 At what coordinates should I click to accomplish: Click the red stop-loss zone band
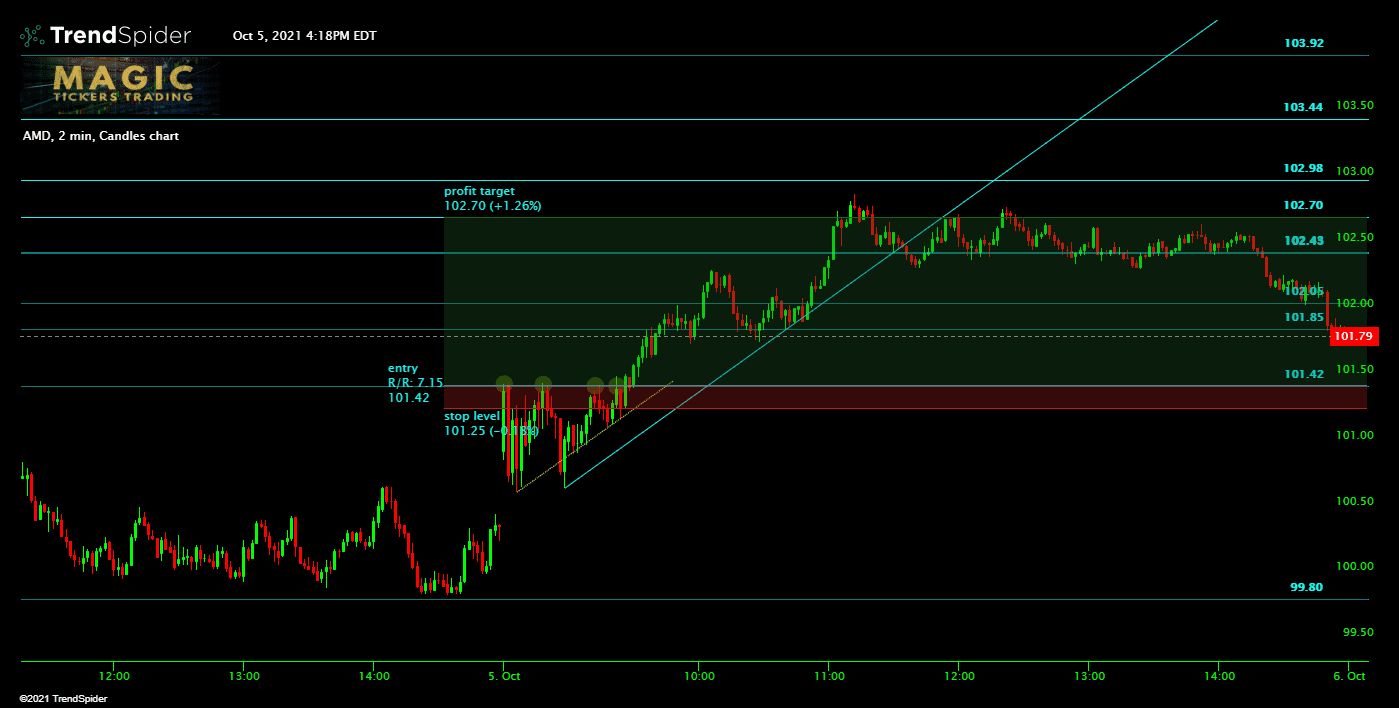click(x=900, y=397)
